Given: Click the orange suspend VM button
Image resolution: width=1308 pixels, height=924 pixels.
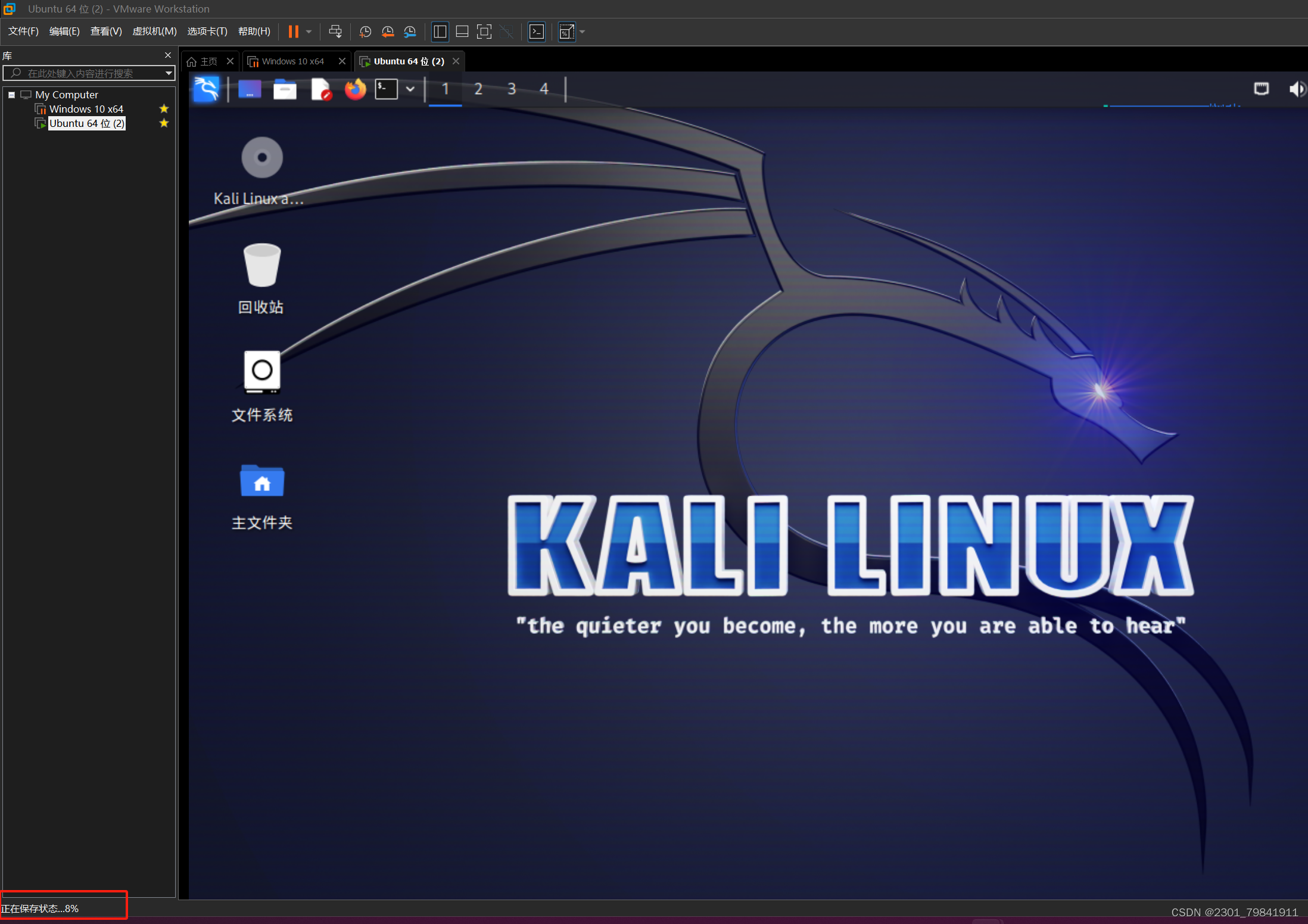Looking at the screenshot, I should tap(293, 32).
